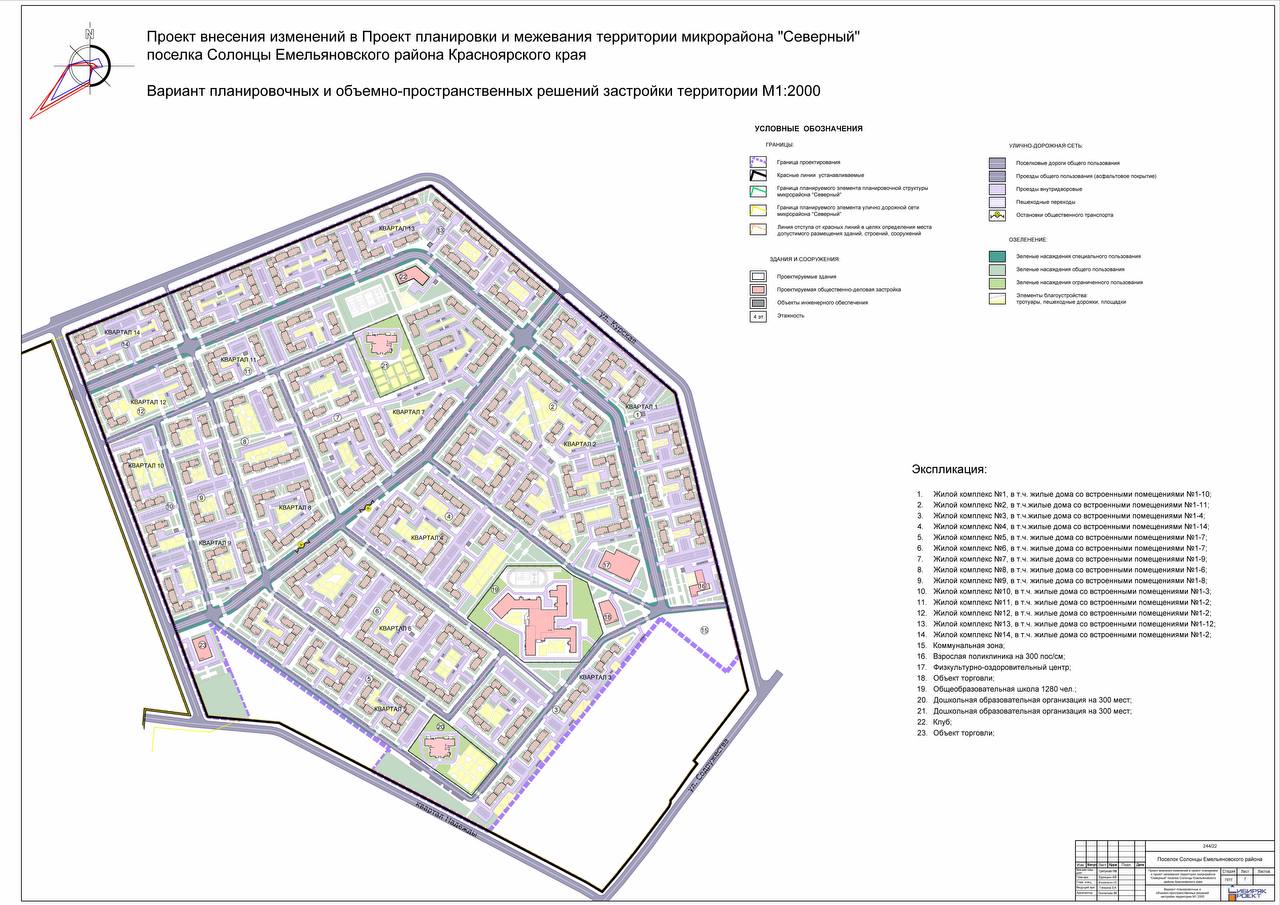Click the 'КВАРТАЛ 10' map label

coord(146,466)
